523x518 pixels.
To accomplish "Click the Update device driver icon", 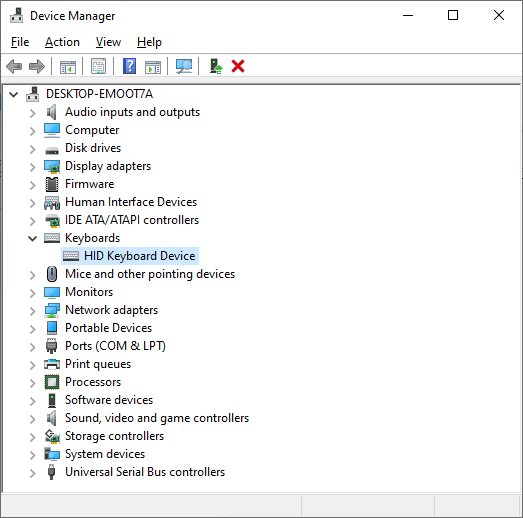I will coord(216,66).
